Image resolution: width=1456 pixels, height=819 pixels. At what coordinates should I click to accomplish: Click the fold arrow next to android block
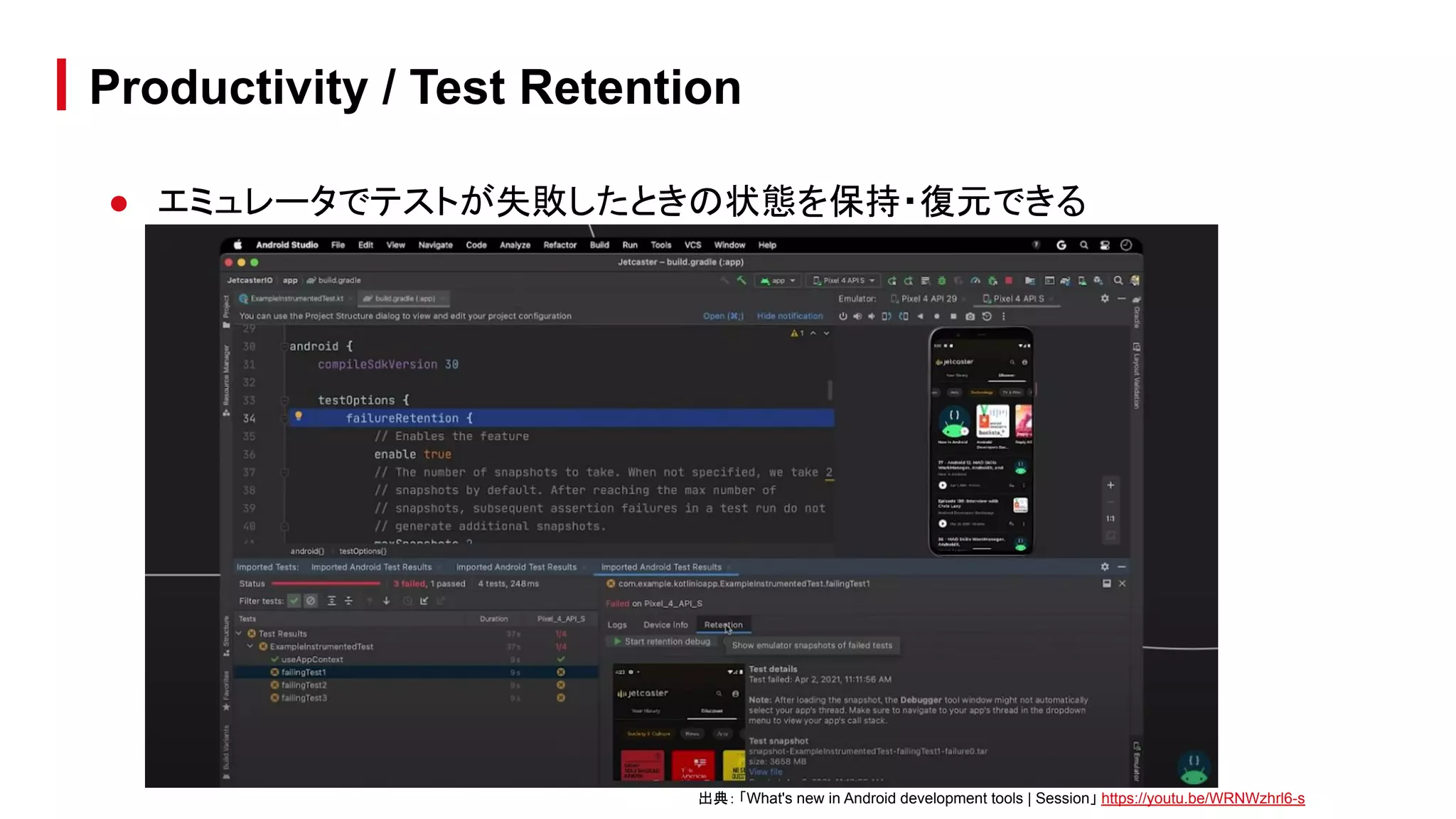point(284,347)
